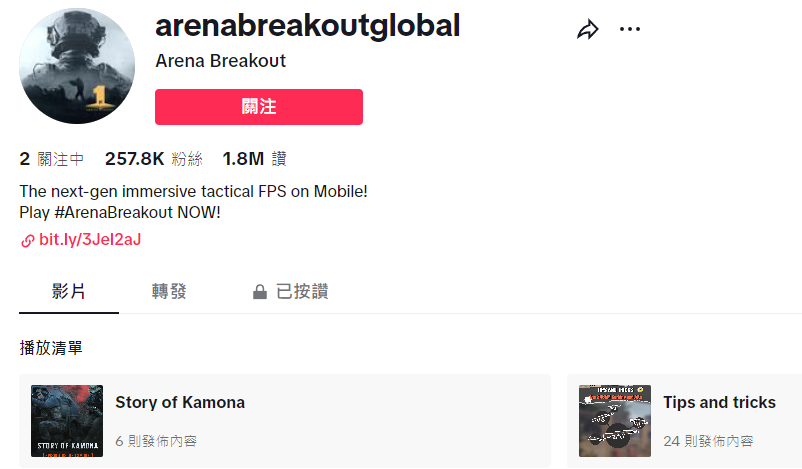Click the 1.8M 讚 likes count
Screen dimensions: 802x469
coord(254,159)
